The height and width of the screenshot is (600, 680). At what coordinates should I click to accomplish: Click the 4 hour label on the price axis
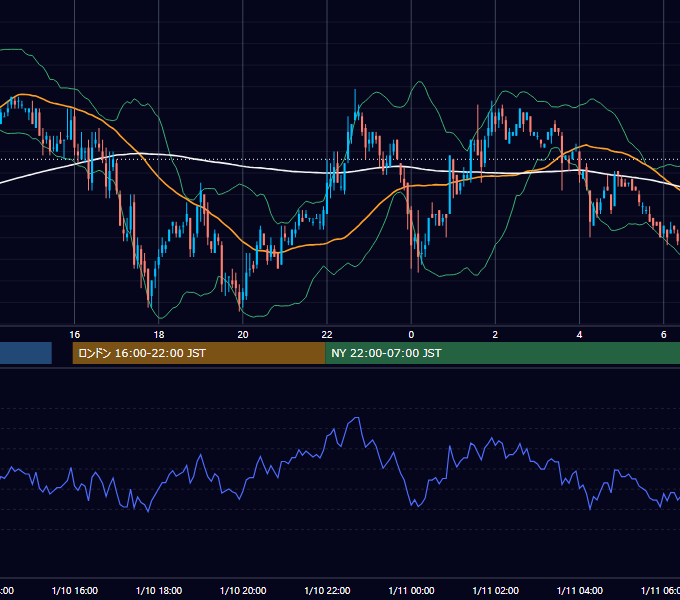pos(579,334)
